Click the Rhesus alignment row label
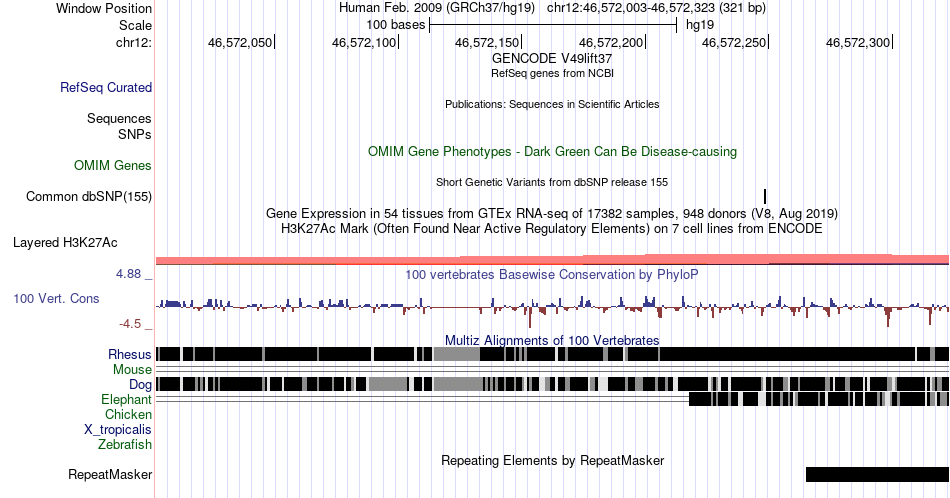This screenshot has width=950, height=498. click(x=130, y=354)
